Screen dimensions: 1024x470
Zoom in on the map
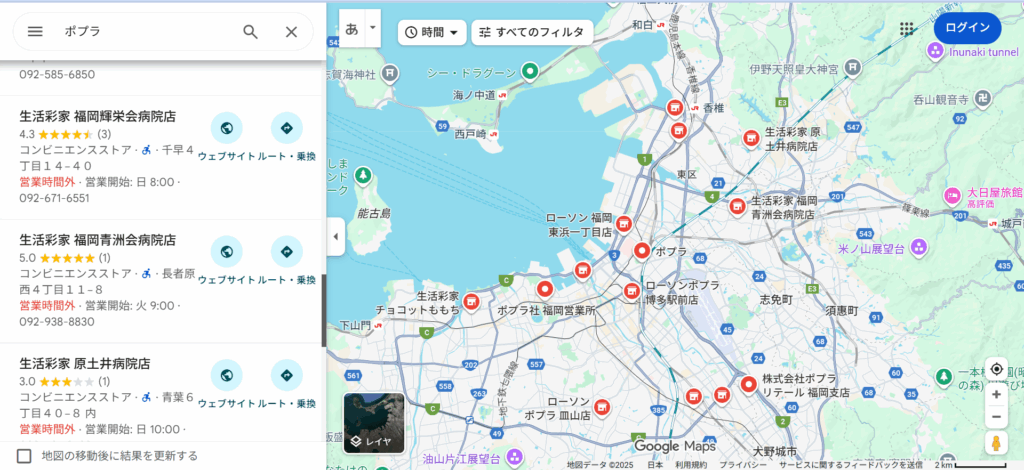(x=997, y=394)
